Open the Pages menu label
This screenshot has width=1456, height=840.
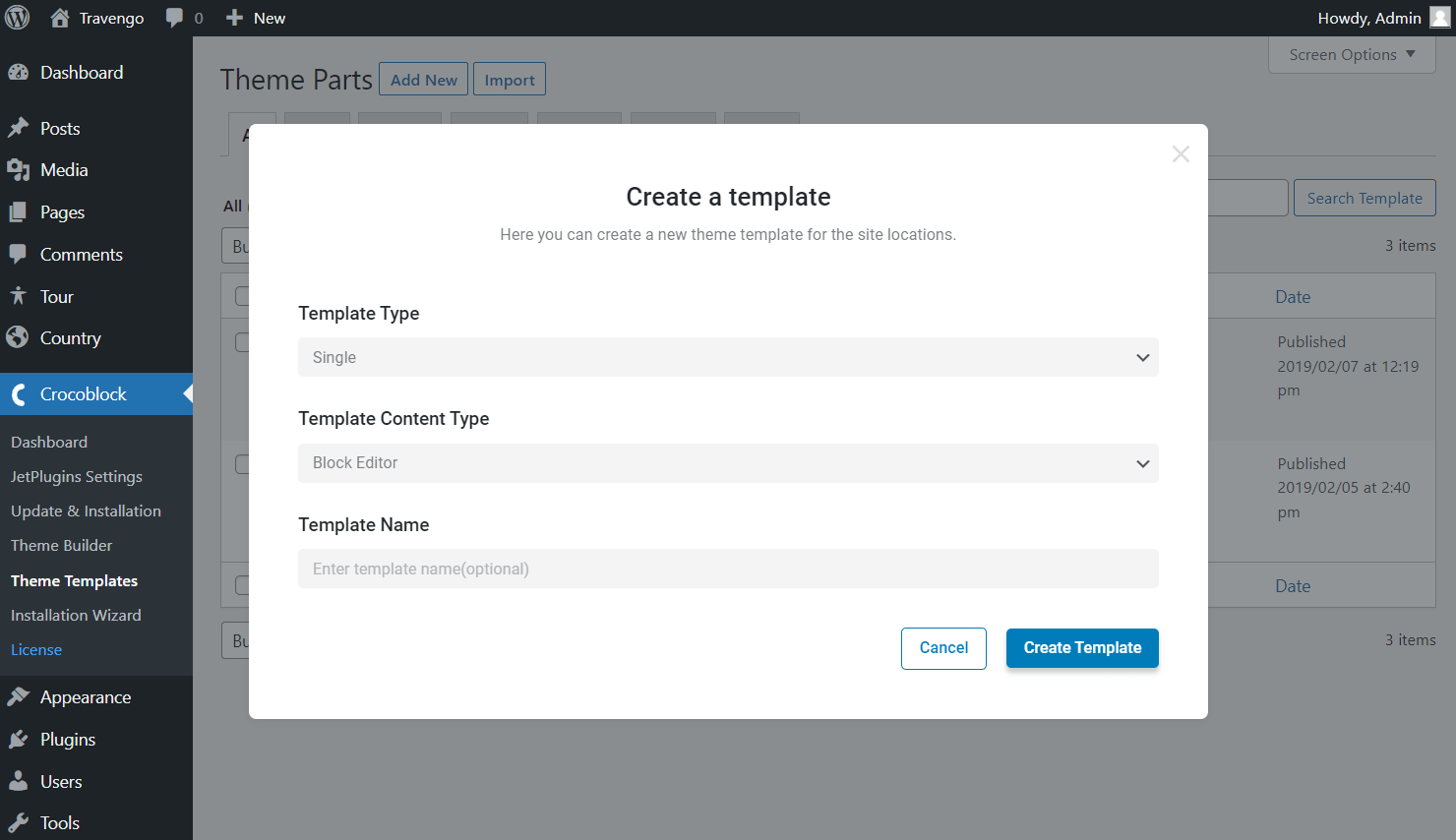tap(62, 212)
